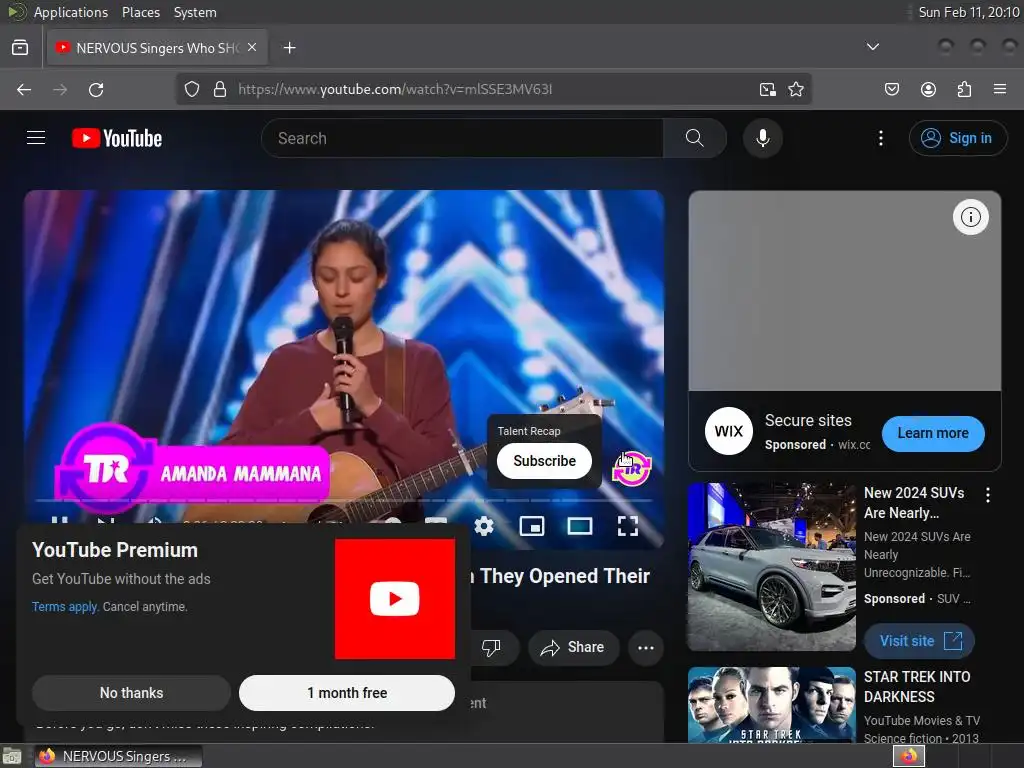Open Star Trek Into Darkness thumbnail
Image resolution: width=1024 pixels, height=768 pixels.
(x=772, y=705)
